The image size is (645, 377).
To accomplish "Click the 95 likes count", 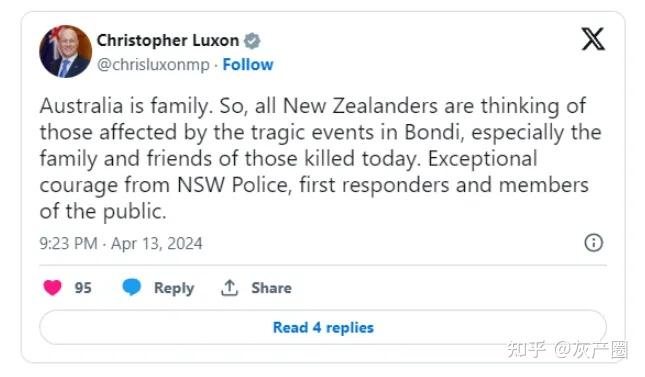I will (83, 288).
